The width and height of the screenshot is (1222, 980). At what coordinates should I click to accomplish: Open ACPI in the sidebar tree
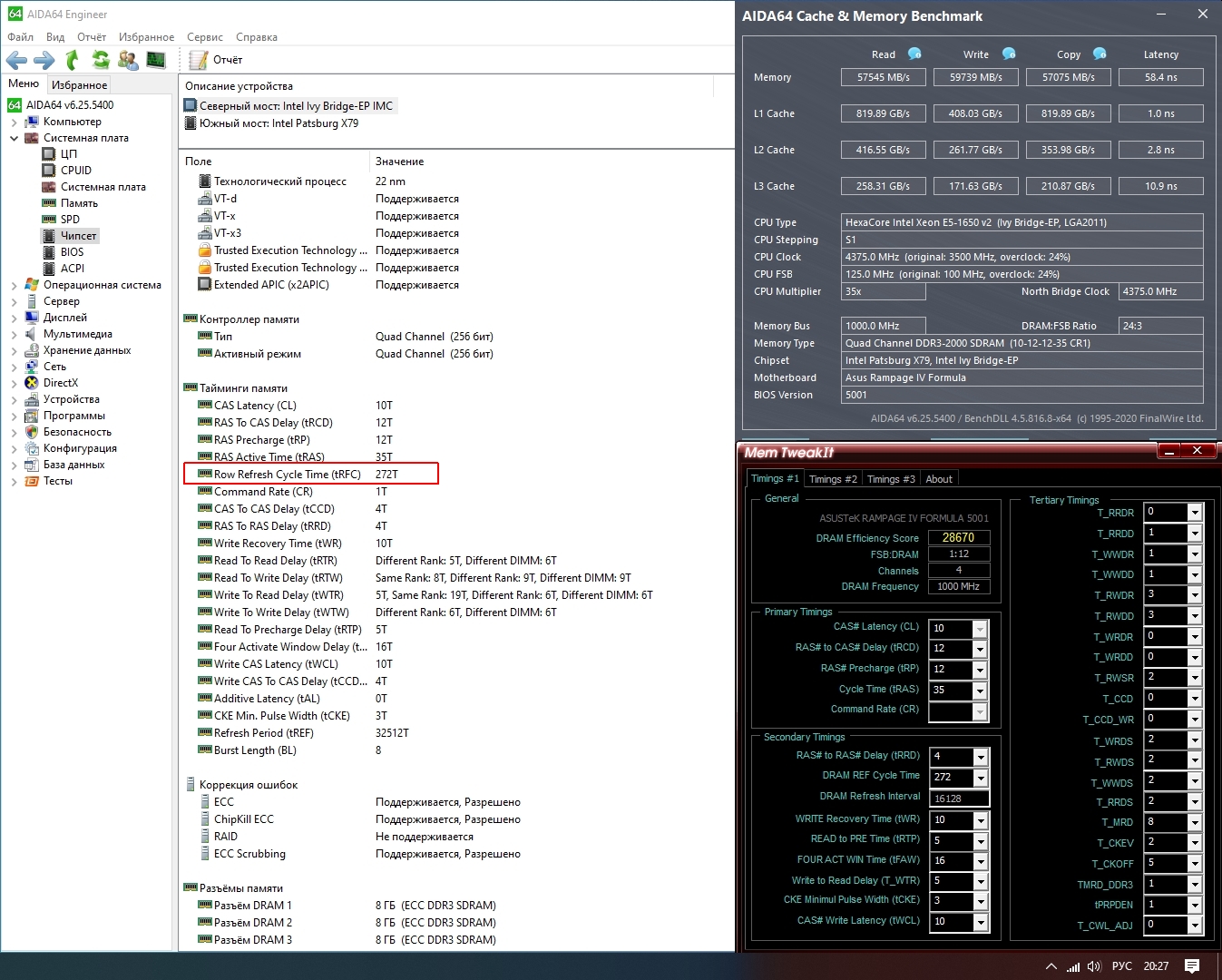73,269
